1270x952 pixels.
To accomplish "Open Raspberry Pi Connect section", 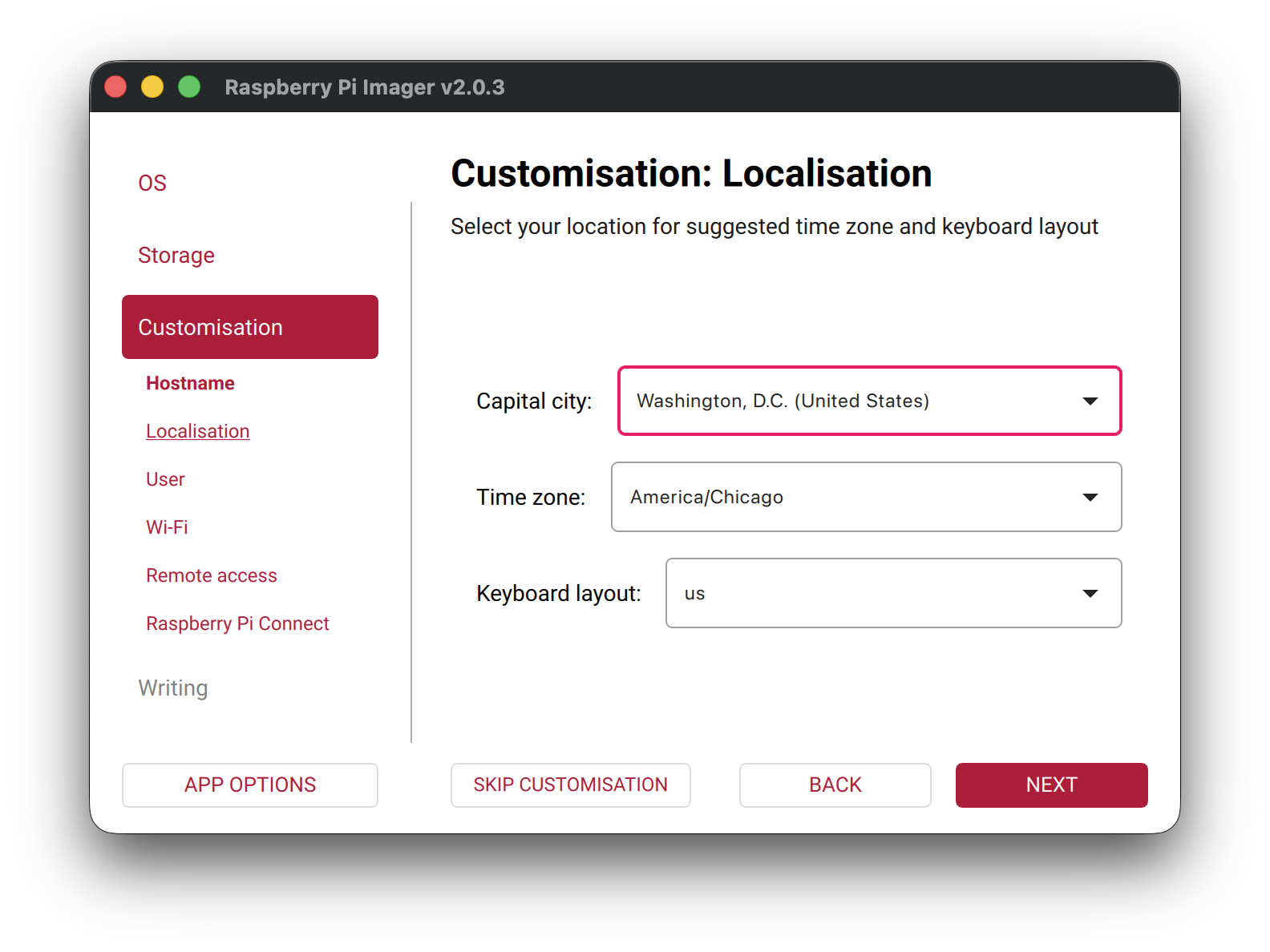I will pyautogui.click(x=237, y=623).
